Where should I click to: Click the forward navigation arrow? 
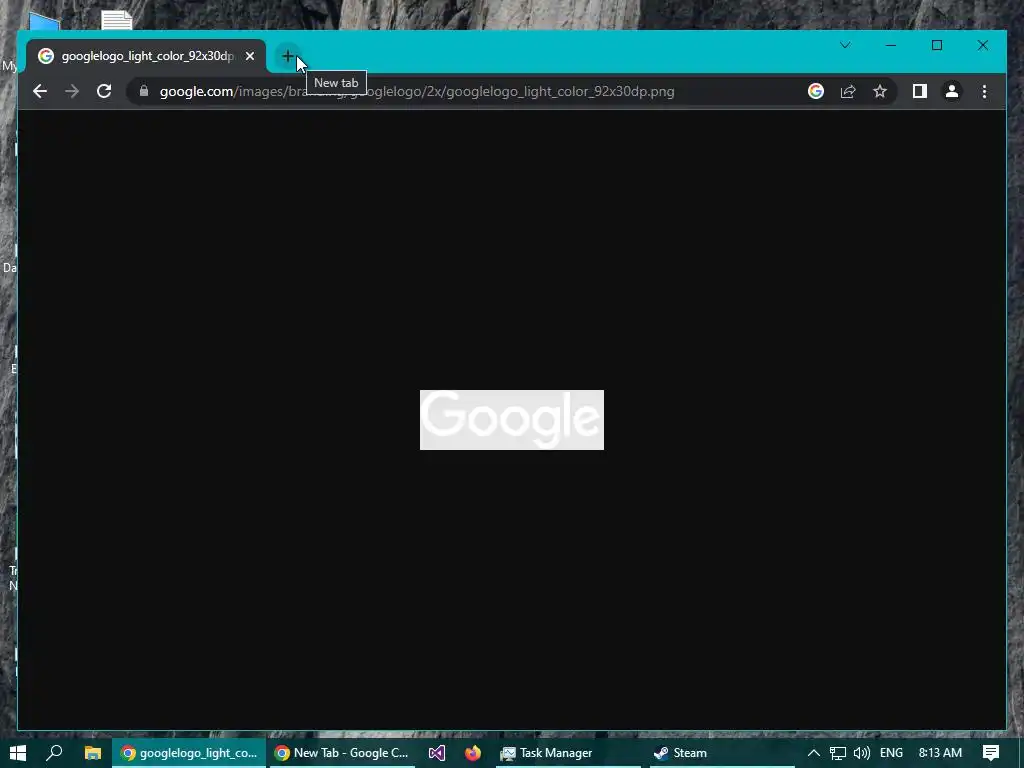click(72, 91)
